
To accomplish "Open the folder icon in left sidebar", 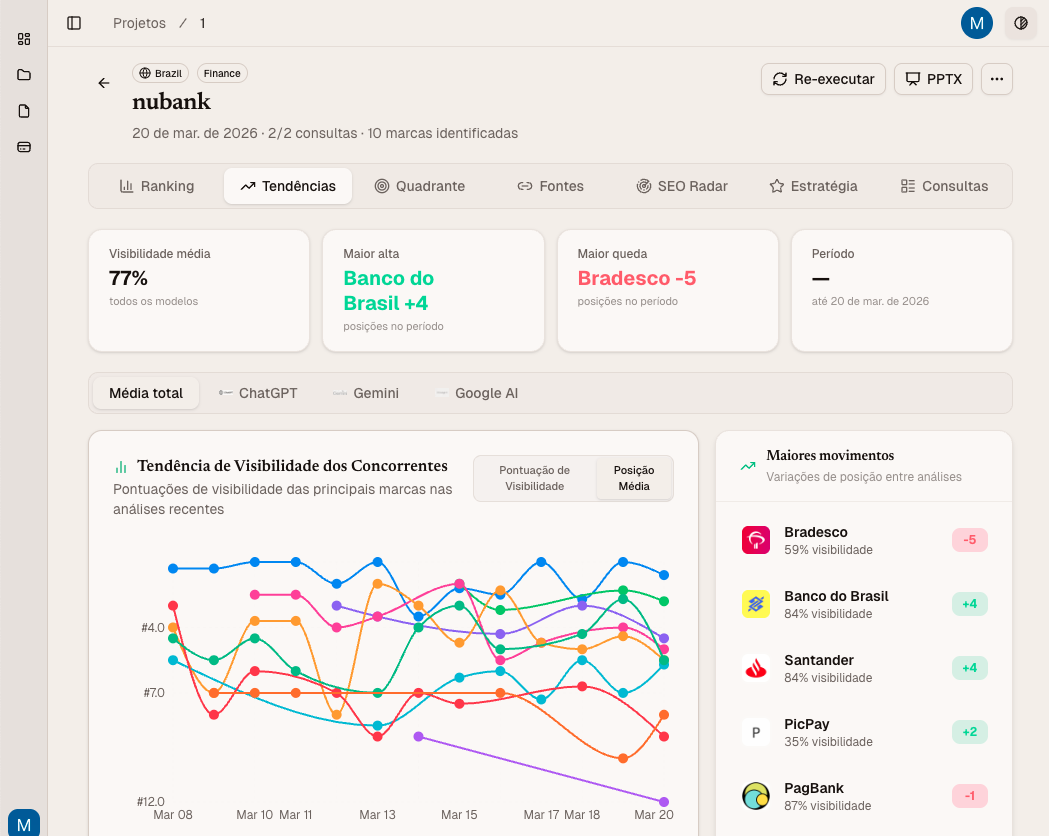I will pos(24,75).
